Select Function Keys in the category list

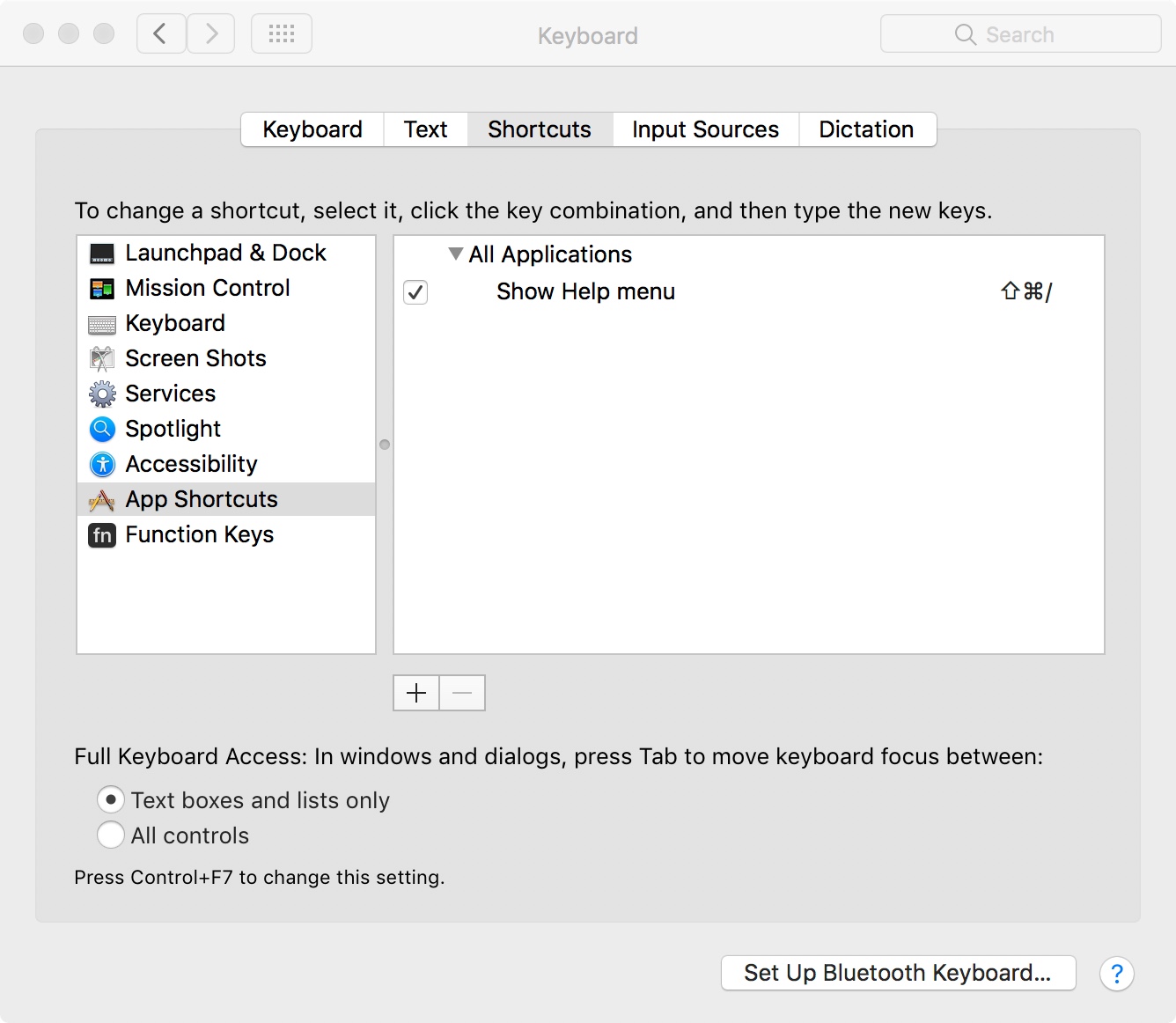tap(226, 534)
